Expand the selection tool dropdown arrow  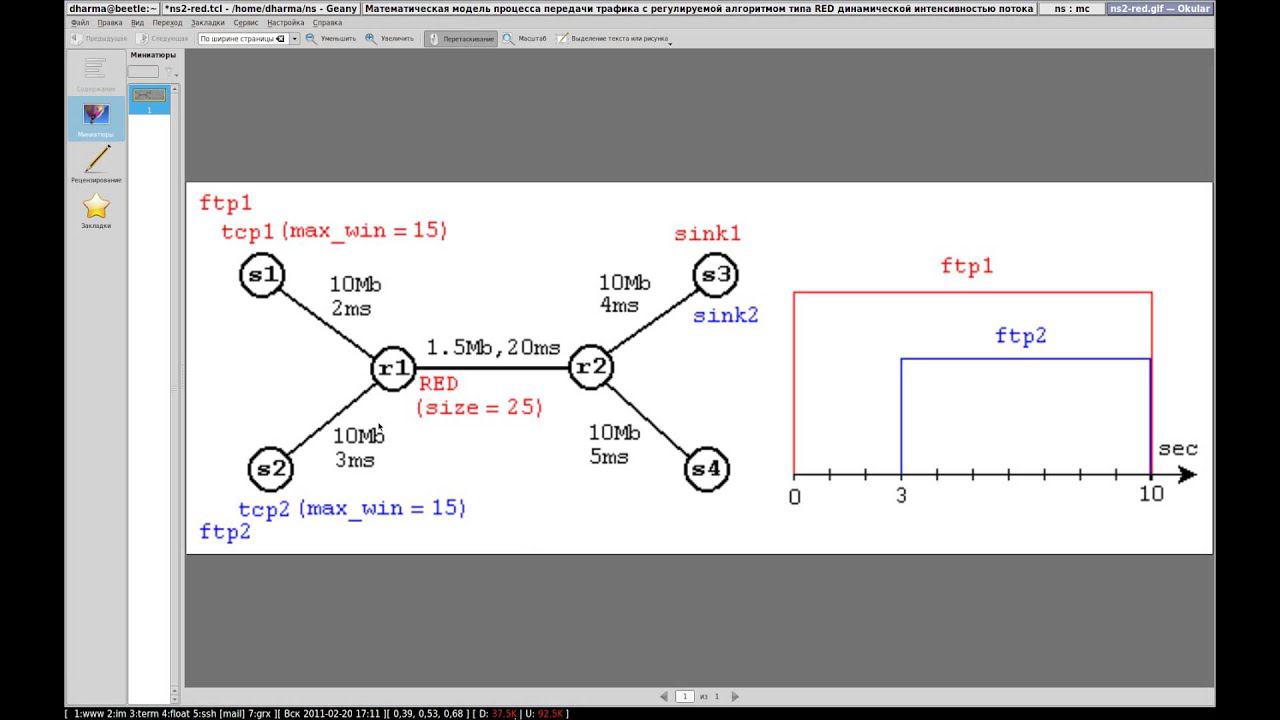(670, 43)
